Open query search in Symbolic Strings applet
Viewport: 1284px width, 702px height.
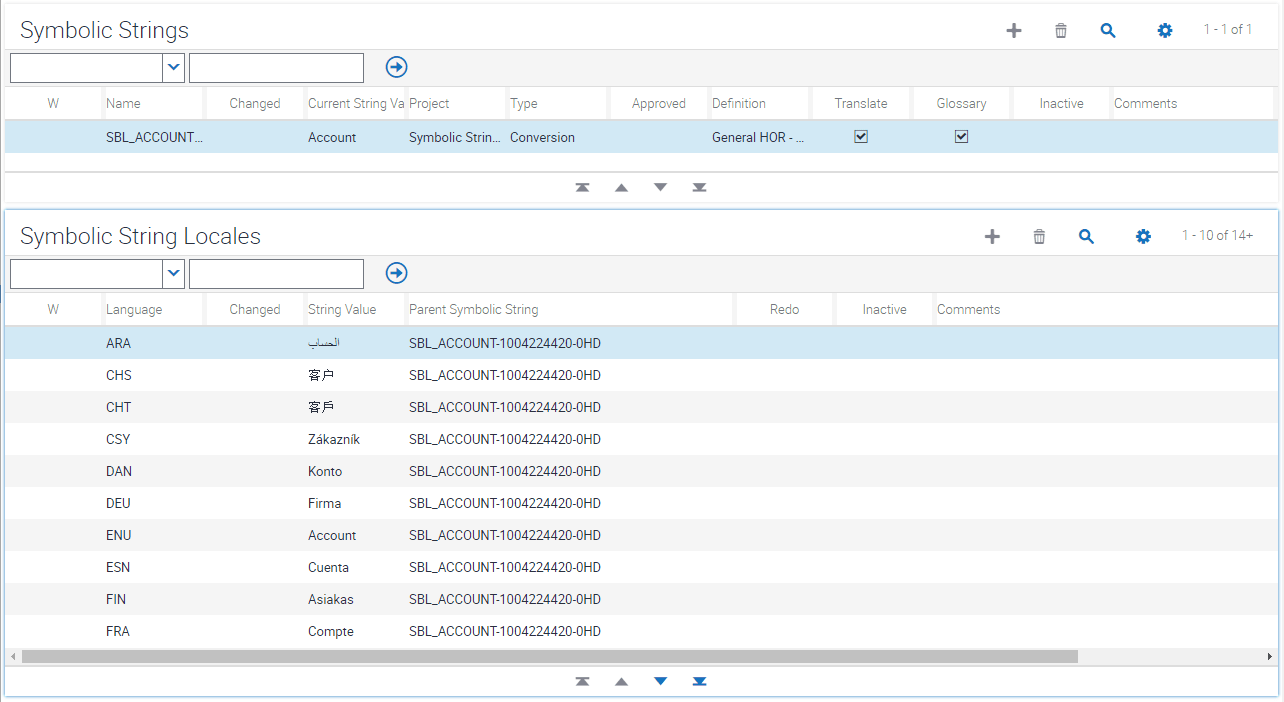pyautogui.click(x=1108, y=30)
